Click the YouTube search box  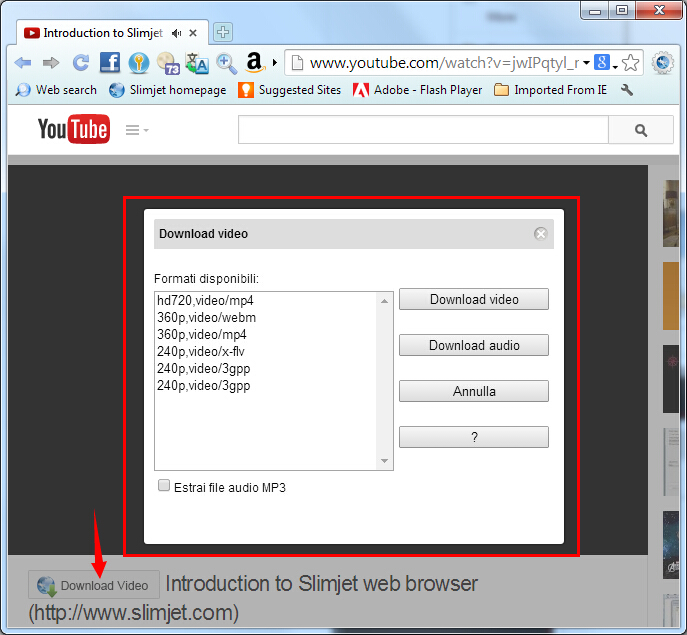click(x=423, y=130)
